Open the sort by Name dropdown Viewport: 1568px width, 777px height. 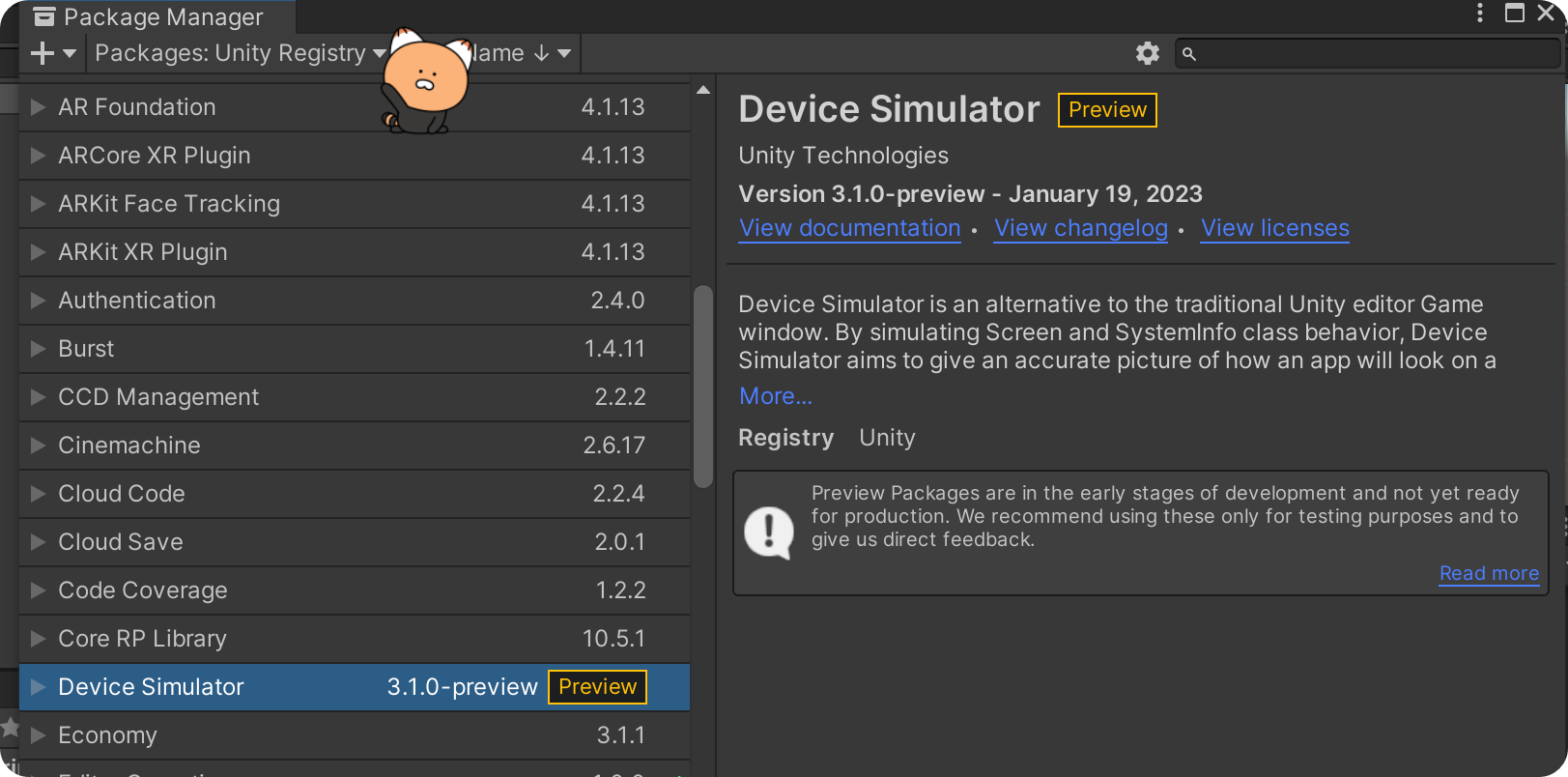522,53
